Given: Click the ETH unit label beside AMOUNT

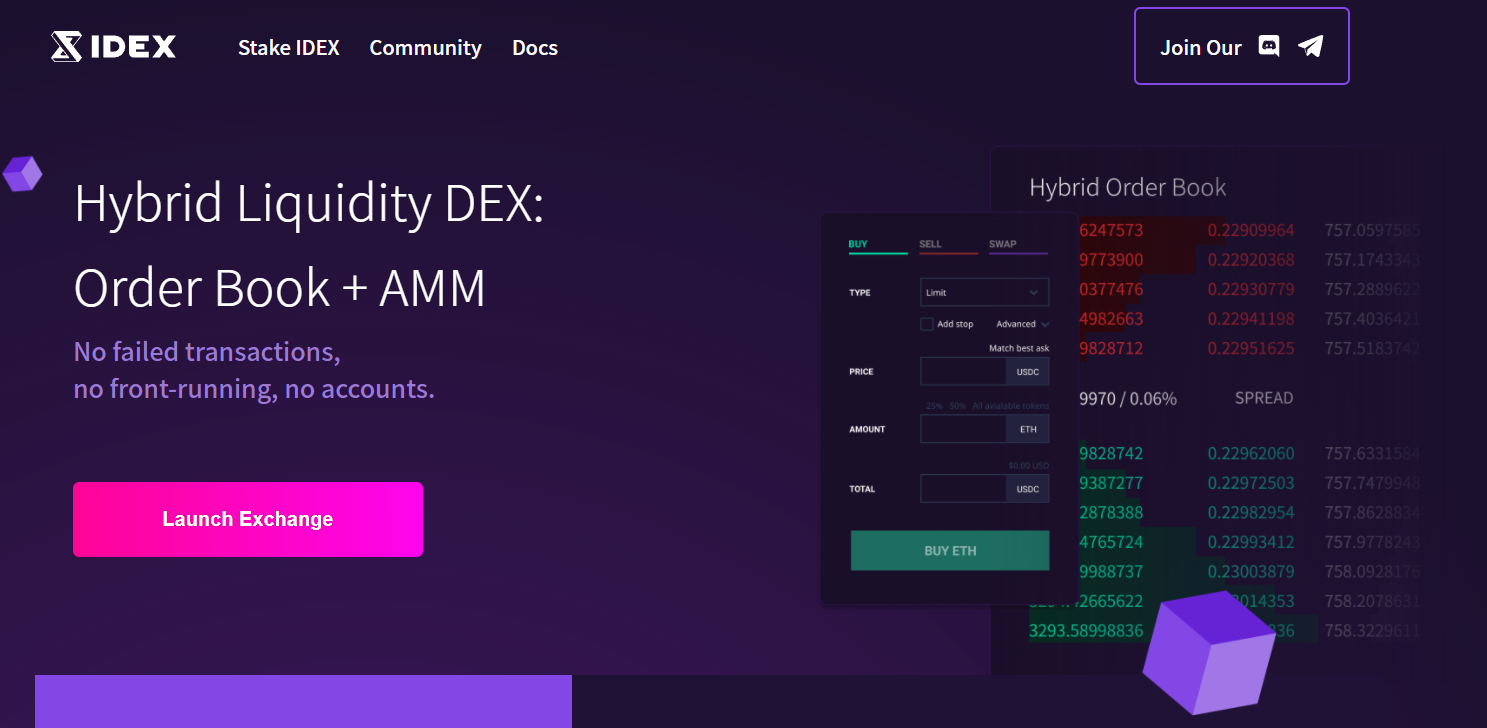Looking at the screenshot, I should point(1028,429).
